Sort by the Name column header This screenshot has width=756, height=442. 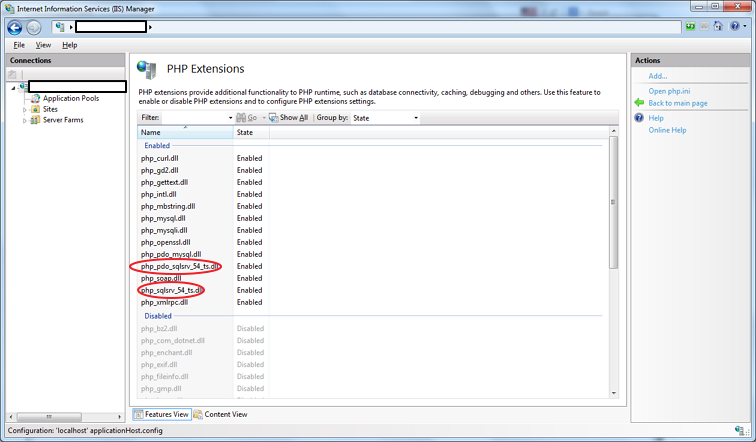185,132
